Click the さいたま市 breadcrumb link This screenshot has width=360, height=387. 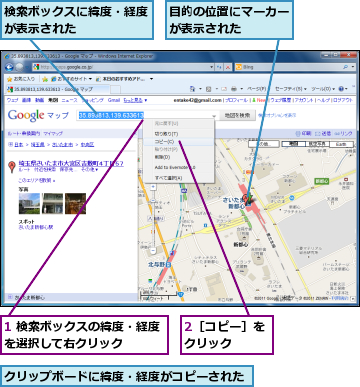pos(62,145)
